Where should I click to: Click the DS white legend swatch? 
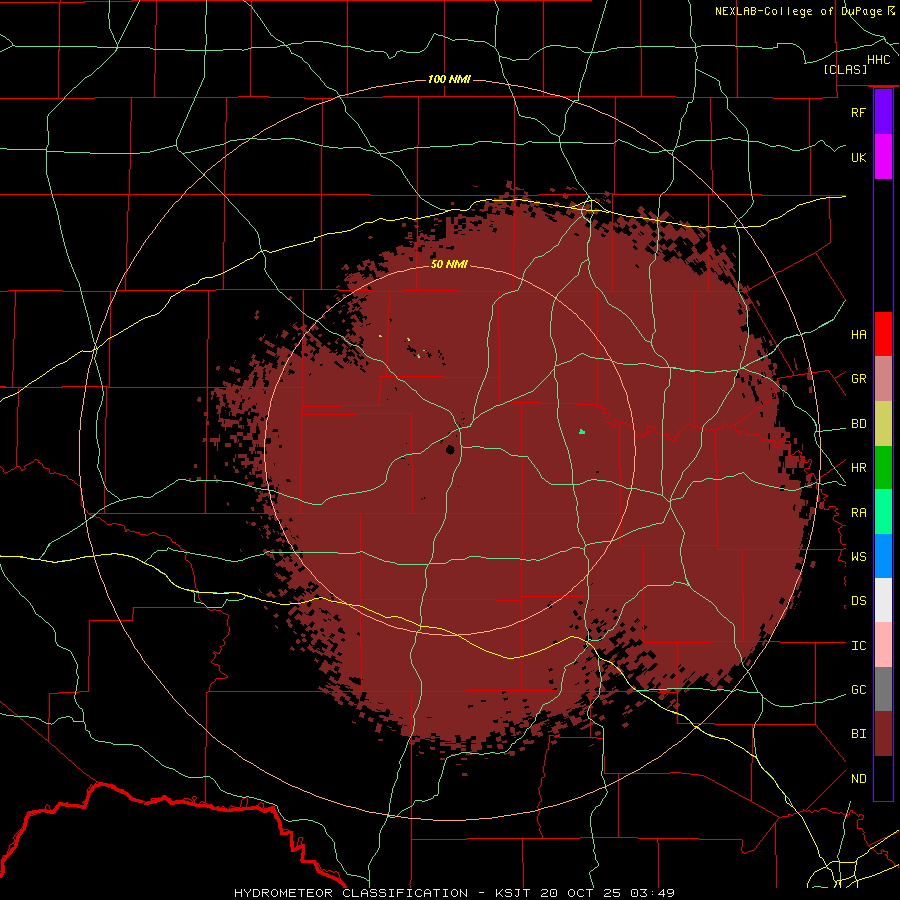[x=883, y=600]
